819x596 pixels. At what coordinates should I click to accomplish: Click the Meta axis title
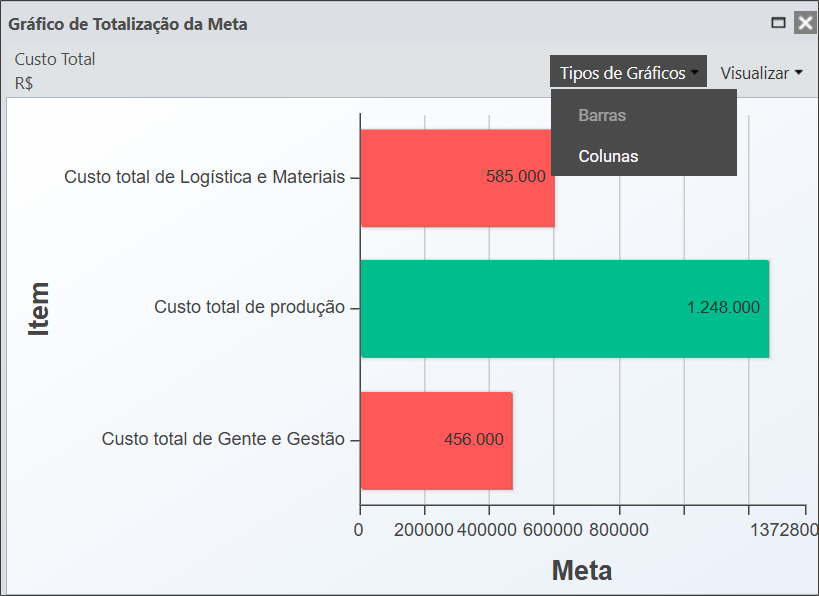(x=582, y=571)
